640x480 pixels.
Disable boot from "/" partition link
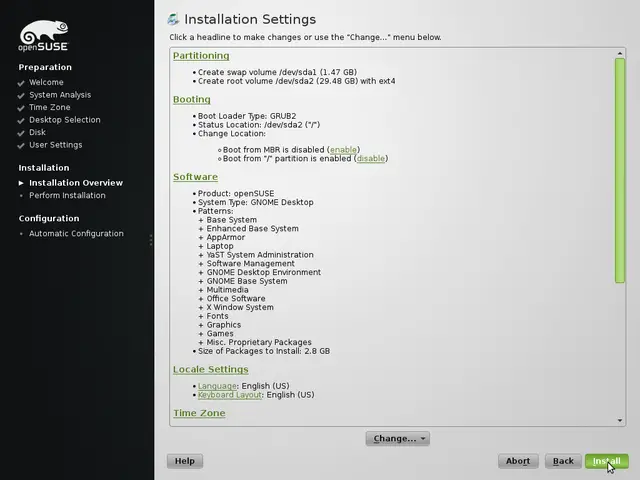coord(371,158)
